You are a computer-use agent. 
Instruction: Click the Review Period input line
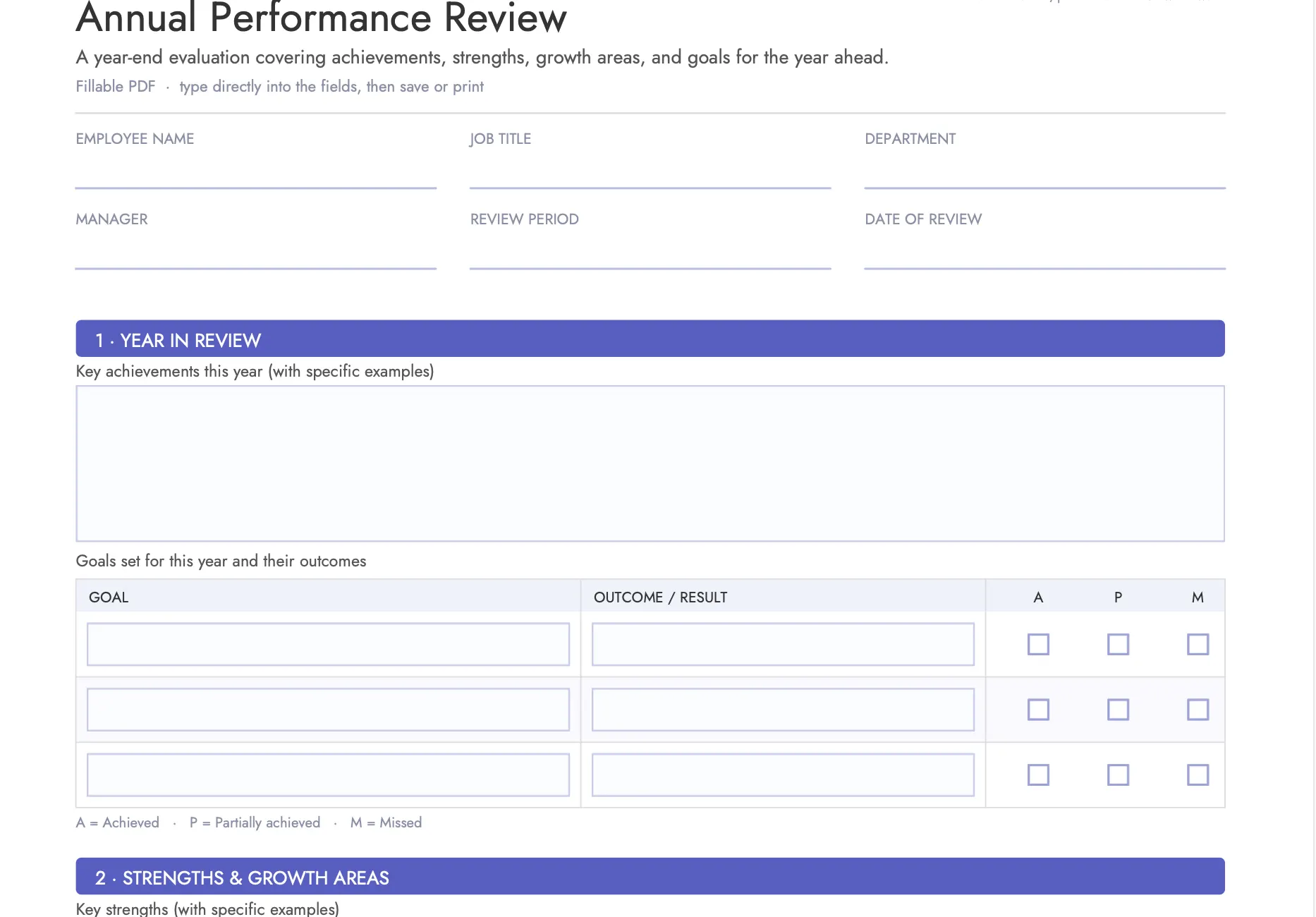coord(650,253)
